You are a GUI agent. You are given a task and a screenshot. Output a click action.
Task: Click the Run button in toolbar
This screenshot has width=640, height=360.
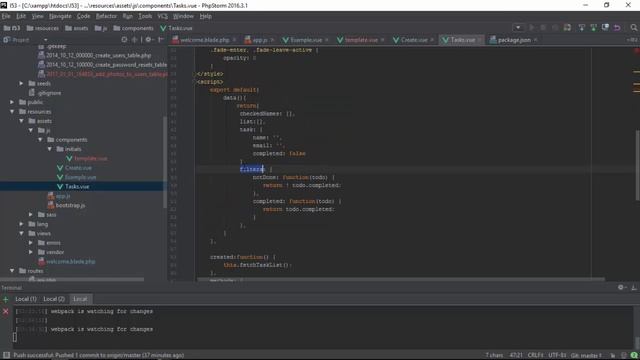531,28
